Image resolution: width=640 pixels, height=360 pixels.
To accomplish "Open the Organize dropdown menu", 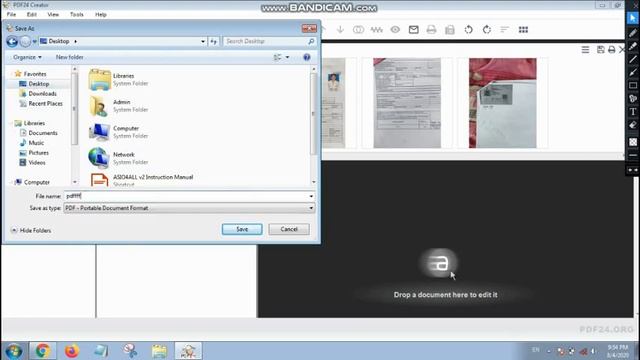I will pyautogui.click(x=27, y=57).
